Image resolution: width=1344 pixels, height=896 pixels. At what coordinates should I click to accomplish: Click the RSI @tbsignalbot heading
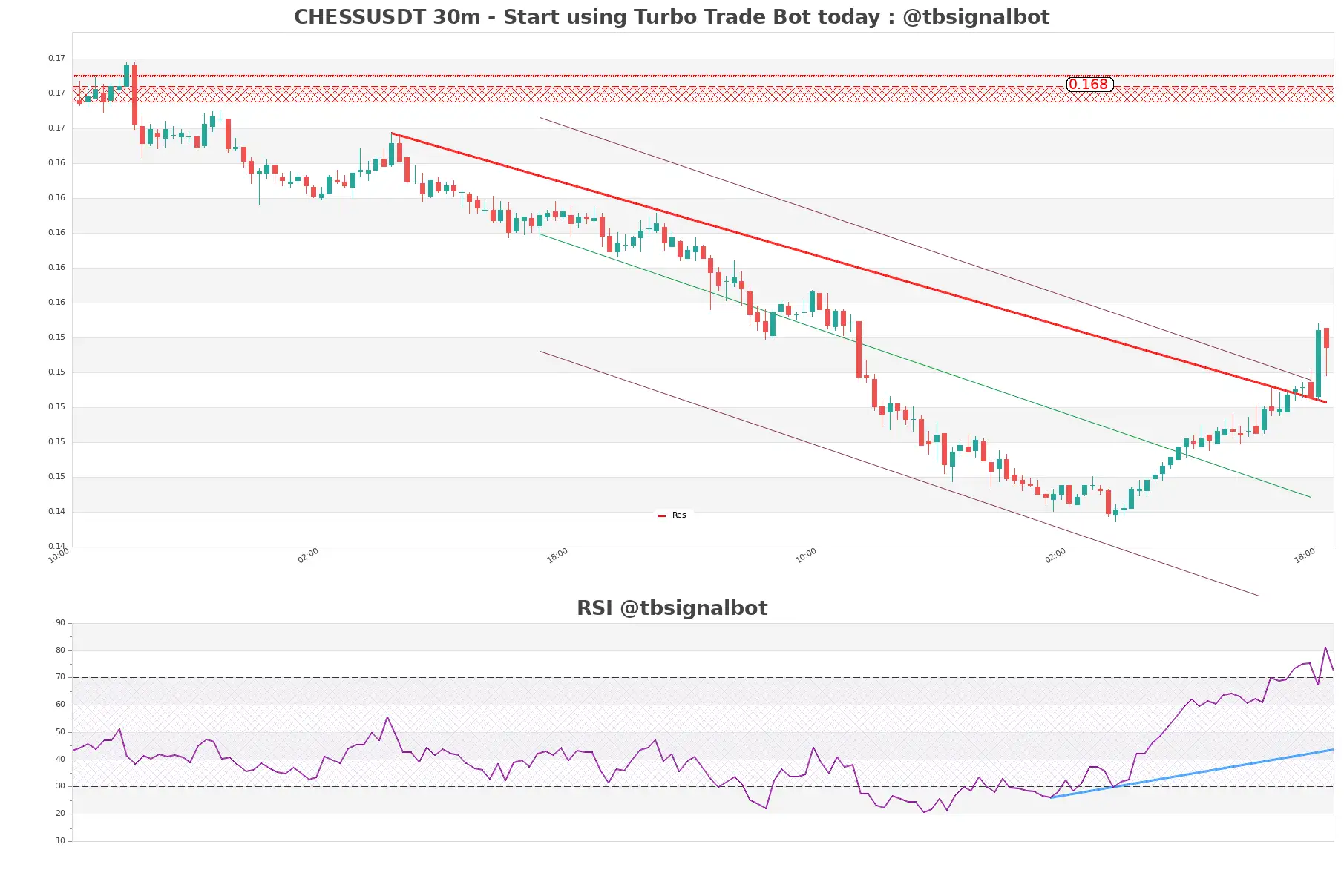click(672, 607)
